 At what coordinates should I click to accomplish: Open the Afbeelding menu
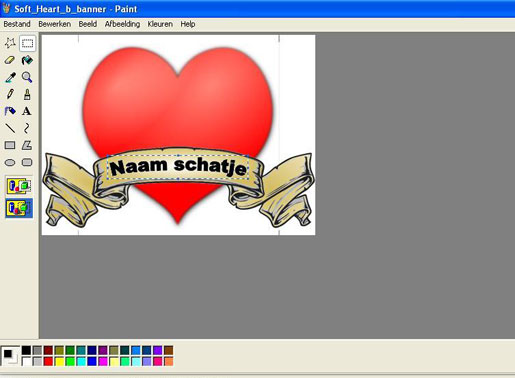click(122, 24)
